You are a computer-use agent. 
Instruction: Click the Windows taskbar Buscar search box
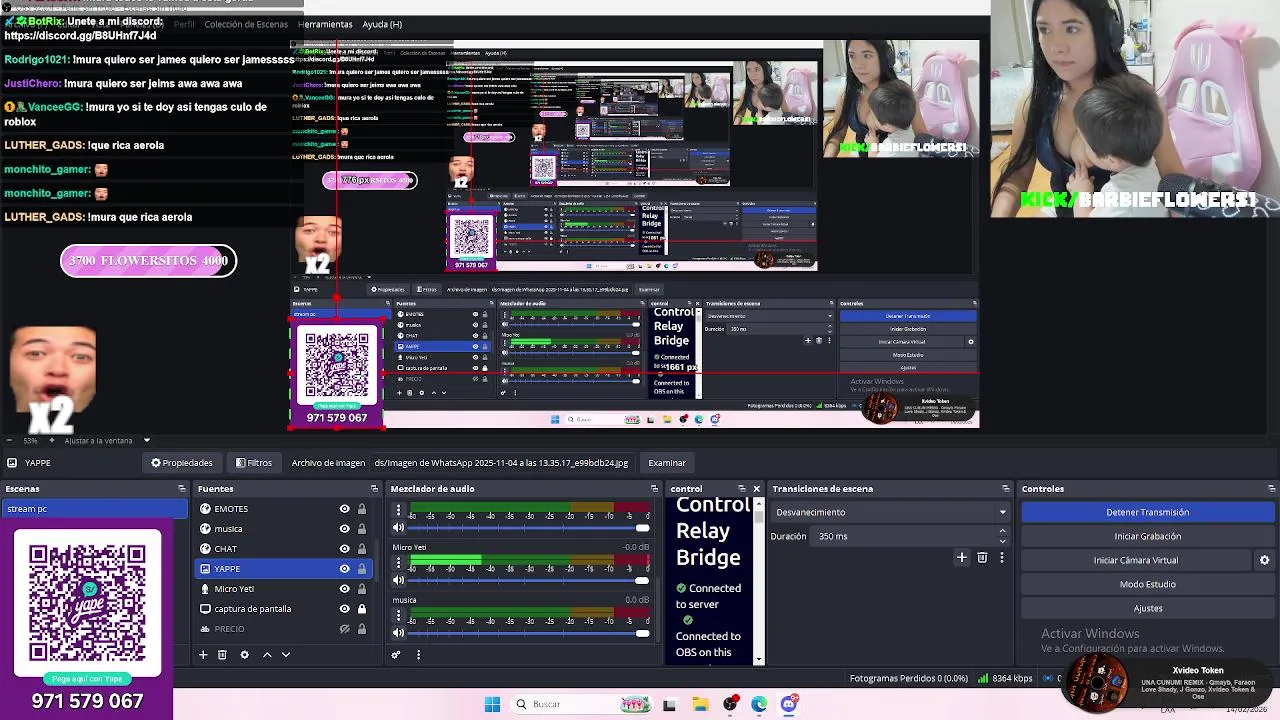pos(580,704)
